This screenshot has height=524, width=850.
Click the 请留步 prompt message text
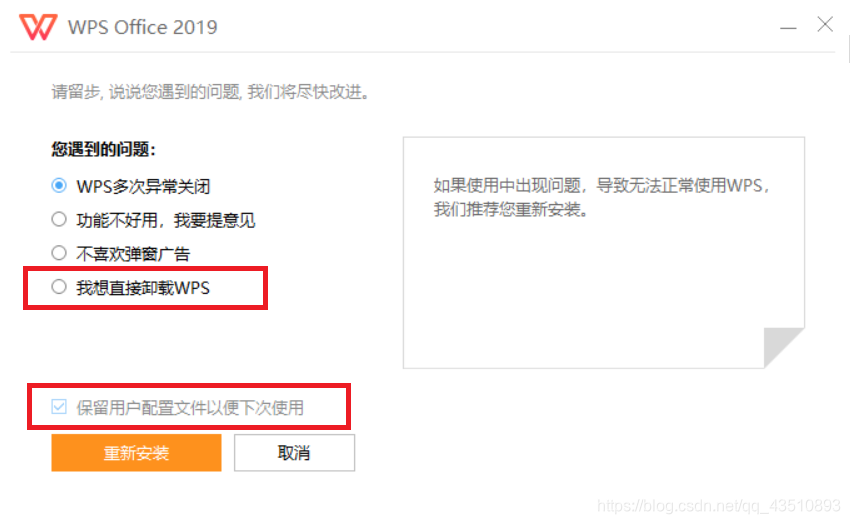pyautogui.click(x=210, y=92)
